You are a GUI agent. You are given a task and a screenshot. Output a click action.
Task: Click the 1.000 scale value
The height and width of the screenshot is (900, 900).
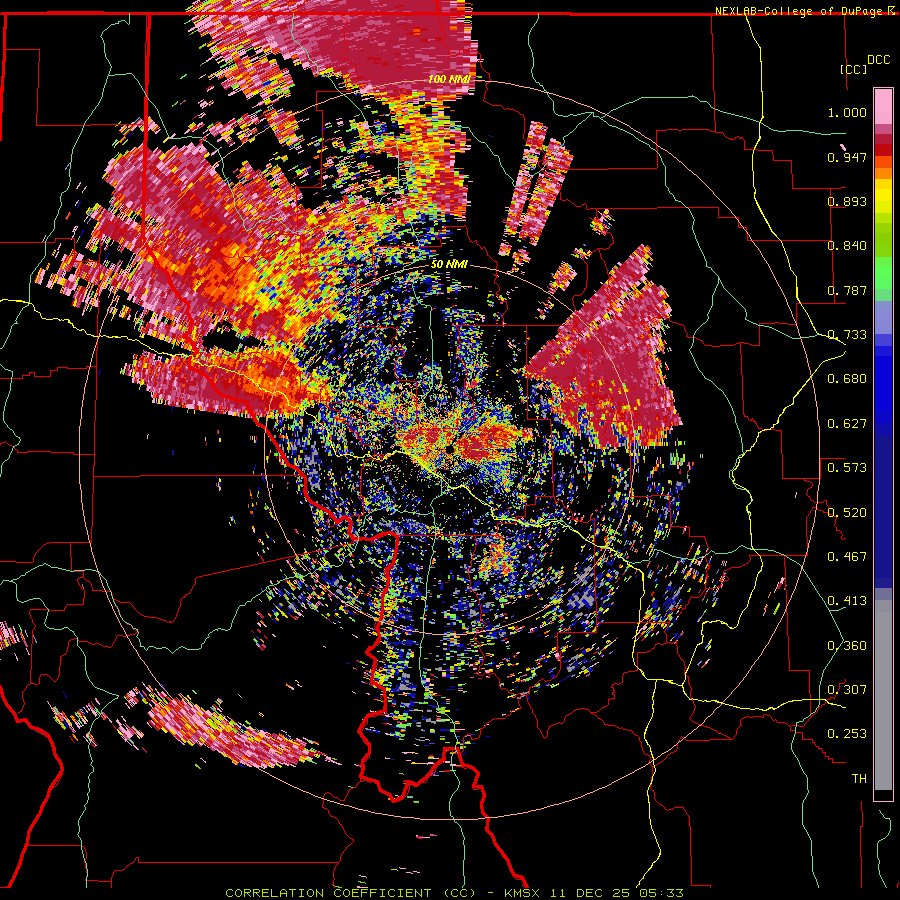[847, 112]
